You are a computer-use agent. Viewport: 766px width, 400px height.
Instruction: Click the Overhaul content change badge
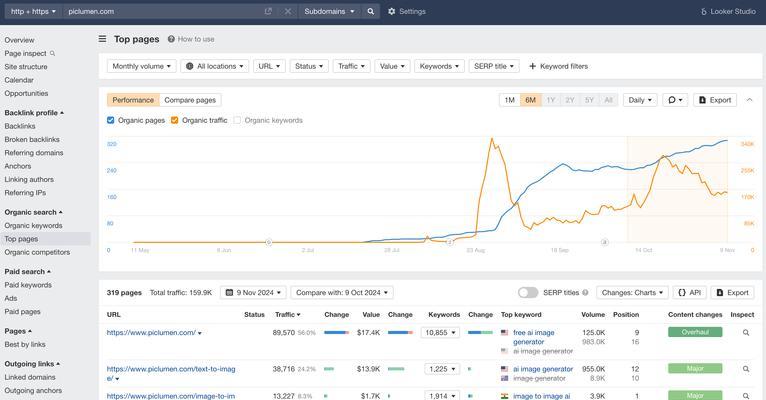[x=695, y=332]
